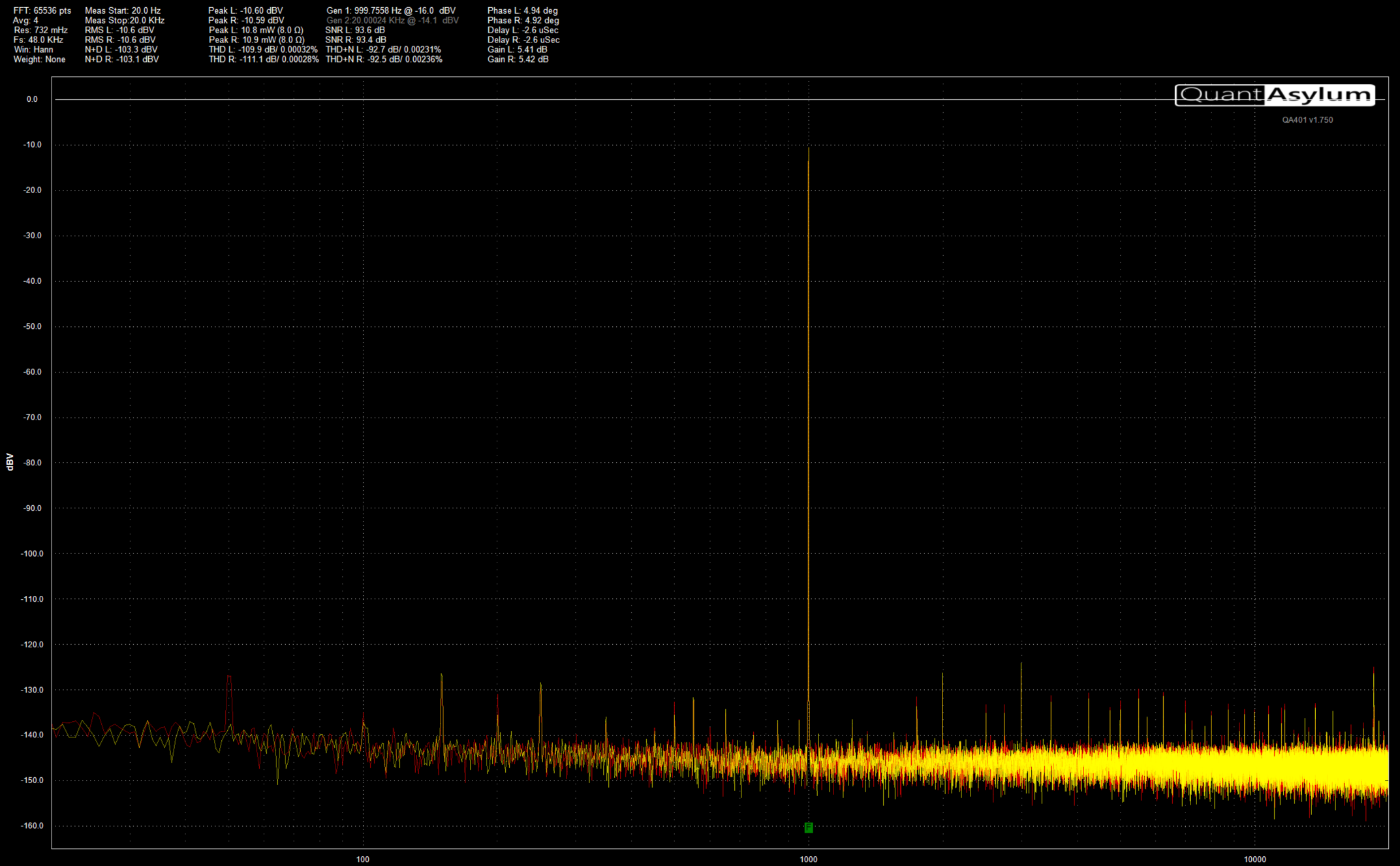This screenshot has width=1400, height=866.
Task: Click the green F fundamental marker
Action: click(x=808, y=827)
